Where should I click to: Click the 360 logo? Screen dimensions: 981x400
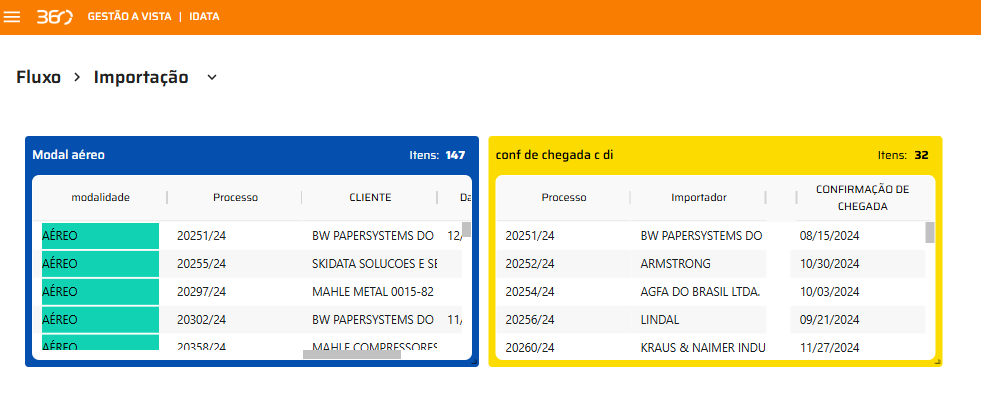(x=54, y=17)
